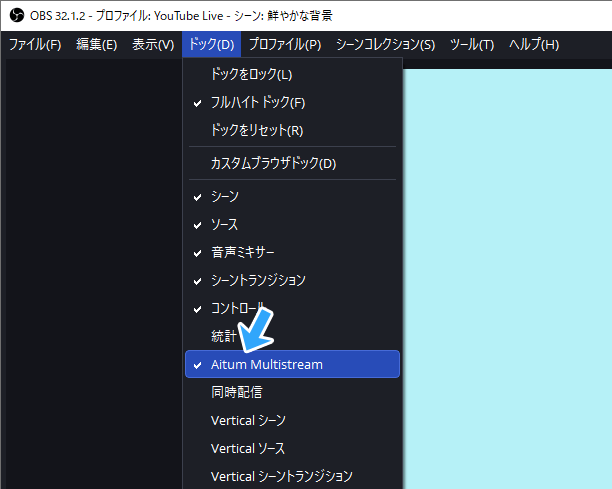Screen dimensions: 612x489
Task: Open カスタムブラウザドック(D) dialog
Action: coord(292,163)
